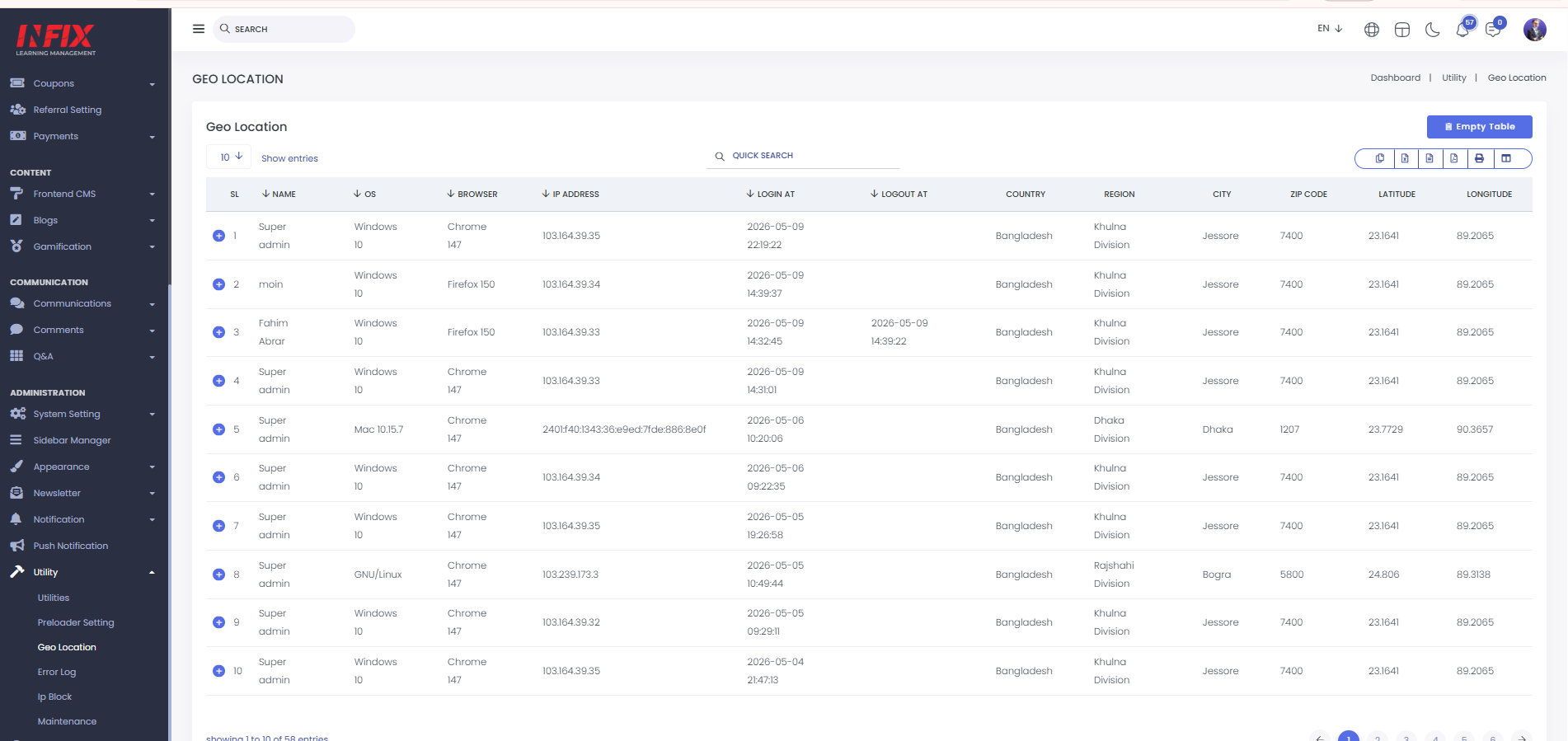
Task: Open Referral Setting in sidebar
Action: point(68,110)
